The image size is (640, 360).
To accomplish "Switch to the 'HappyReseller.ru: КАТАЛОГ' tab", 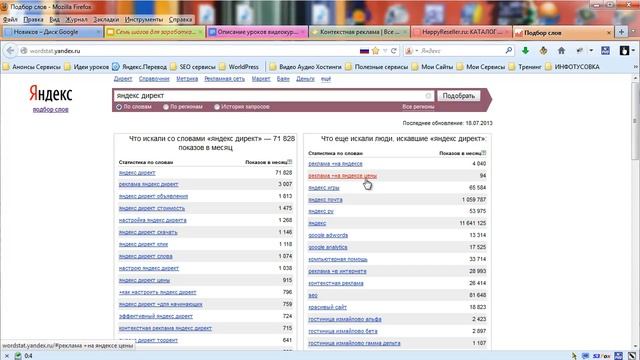I will (461, 32).
